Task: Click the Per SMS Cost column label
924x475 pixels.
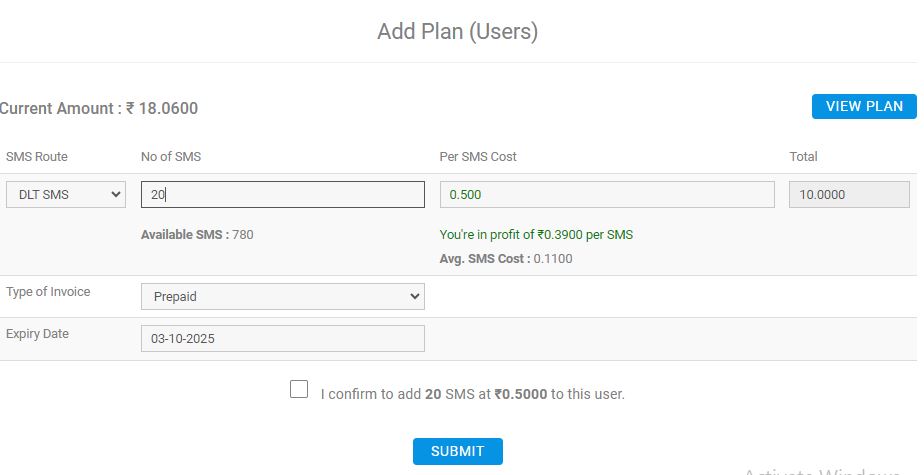Action: click(x=478, y=157)
